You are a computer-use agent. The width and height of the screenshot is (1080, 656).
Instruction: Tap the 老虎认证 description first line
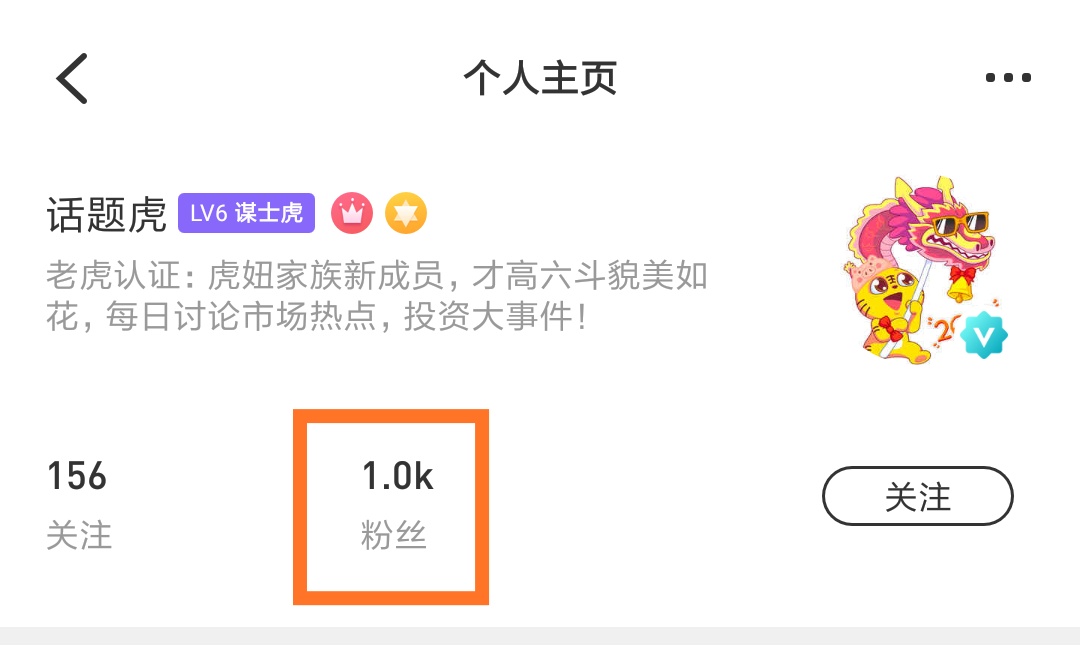tap(377, 276)
